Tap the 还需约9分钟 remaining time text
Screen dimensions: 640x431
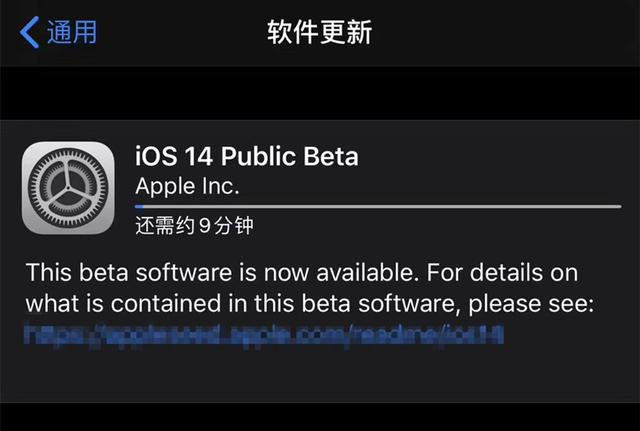194,226
